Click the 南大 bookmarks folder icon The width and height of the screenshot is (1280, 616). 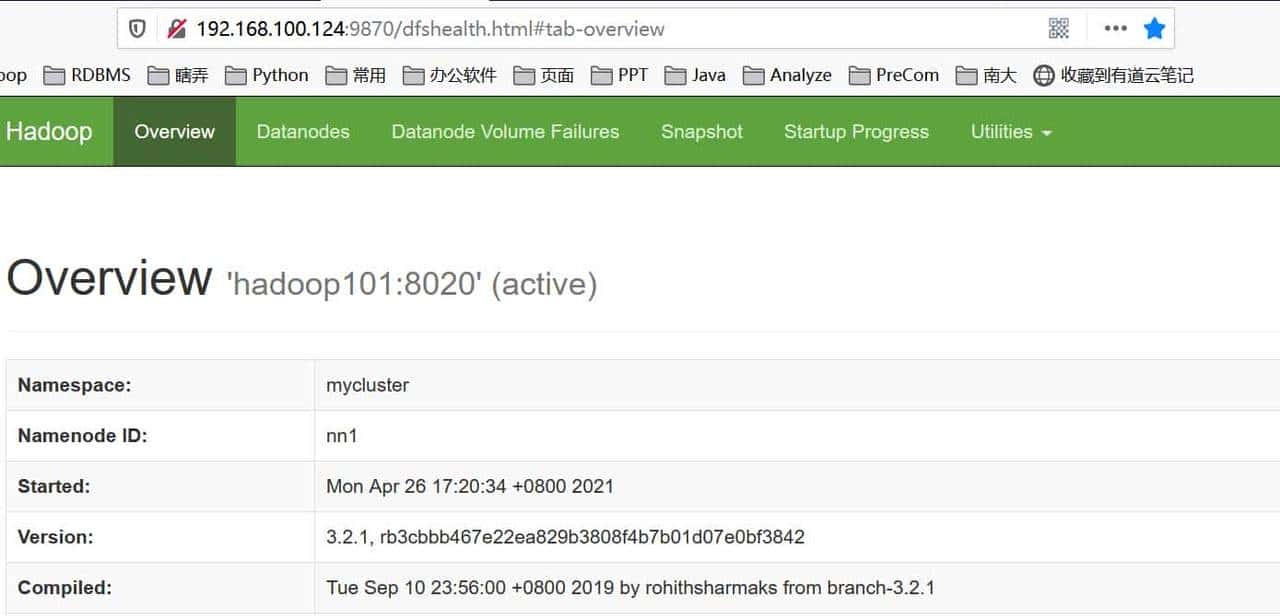(x=965, y=74)
